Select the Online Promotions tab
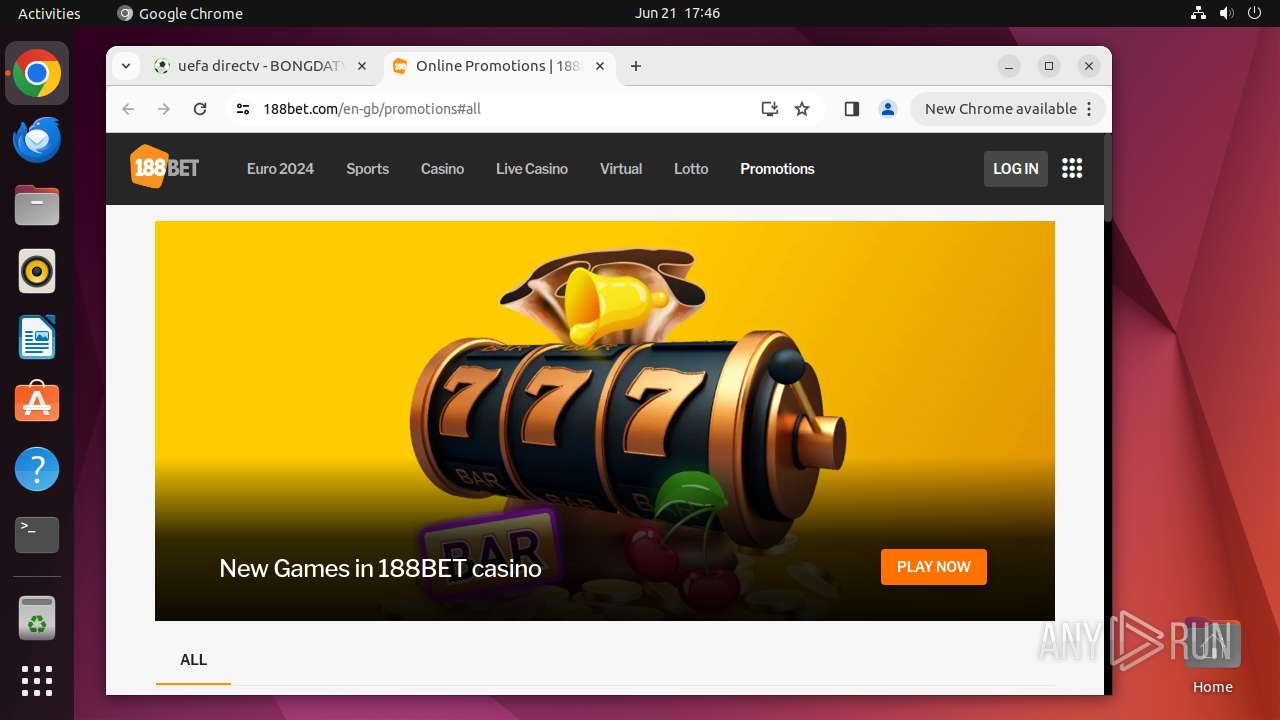The image size is (1280, 720). (500, 66)
